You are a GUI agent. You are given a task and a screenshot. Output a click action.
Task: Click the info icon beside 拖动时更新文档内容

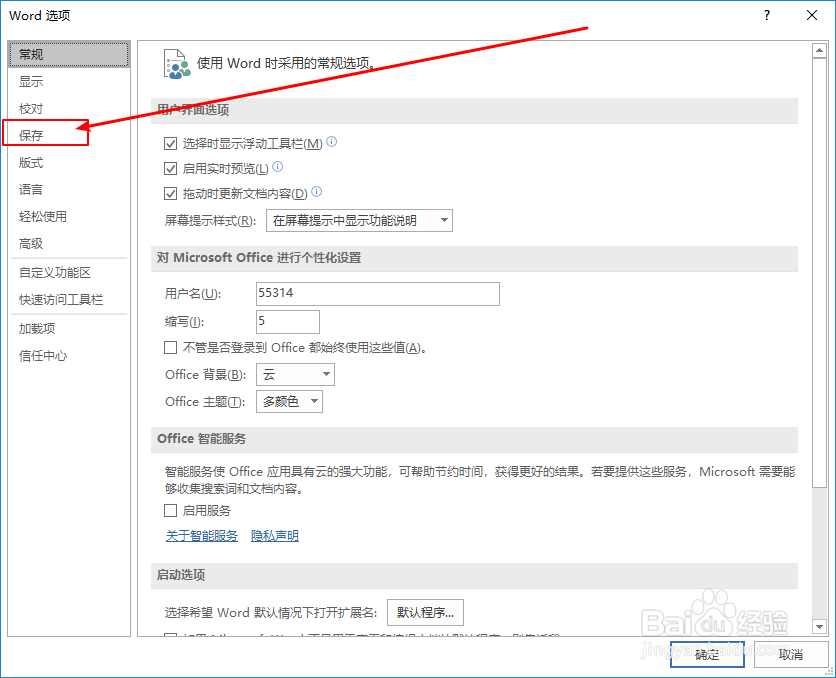[x=317, y=191]
